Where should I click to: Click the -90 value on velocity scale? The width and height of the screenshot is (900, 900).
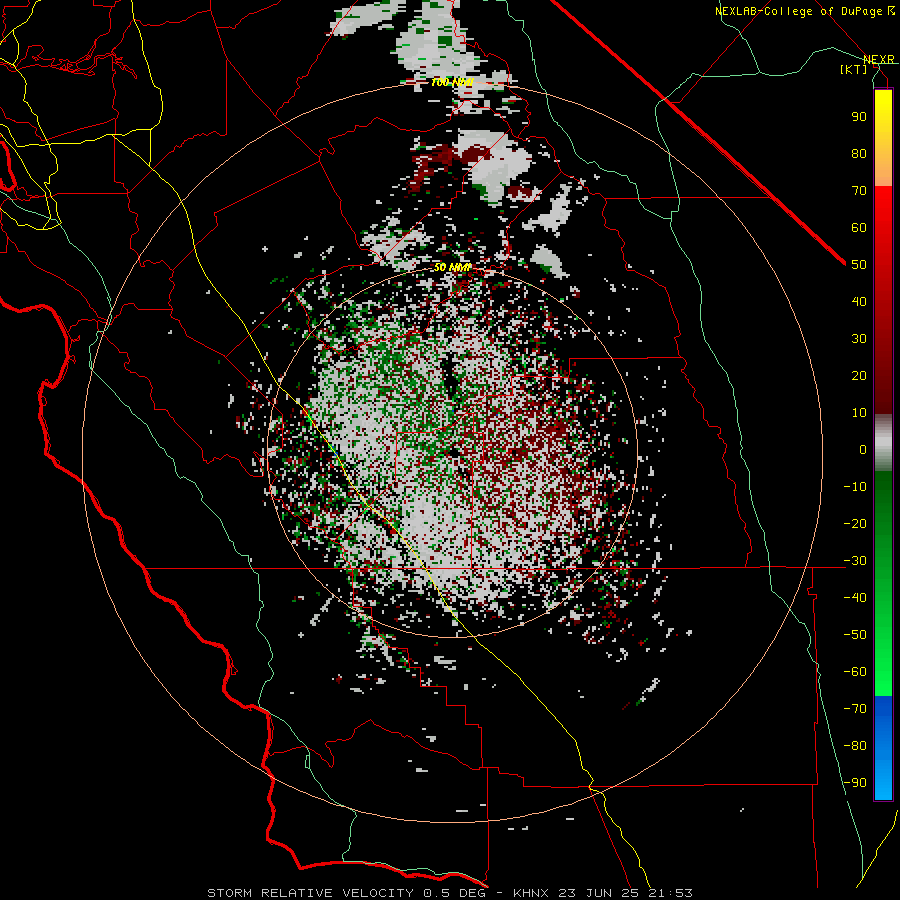click(x=855, y=783)
